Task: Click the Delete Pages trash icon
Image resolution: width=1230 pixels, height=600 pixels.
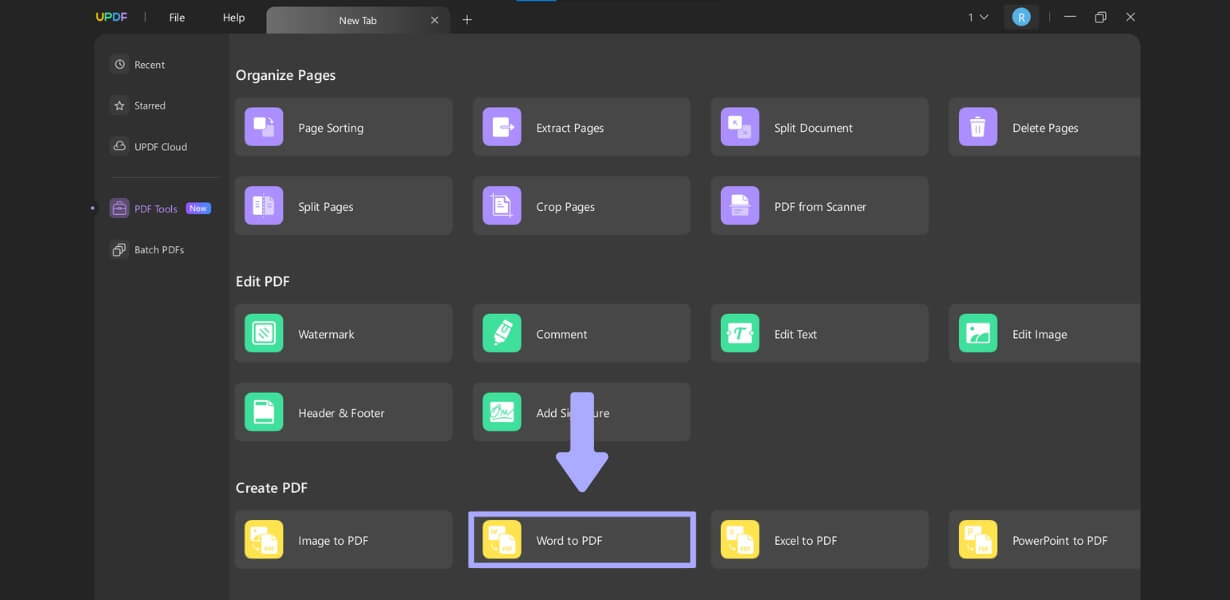Action: (978, 127)
